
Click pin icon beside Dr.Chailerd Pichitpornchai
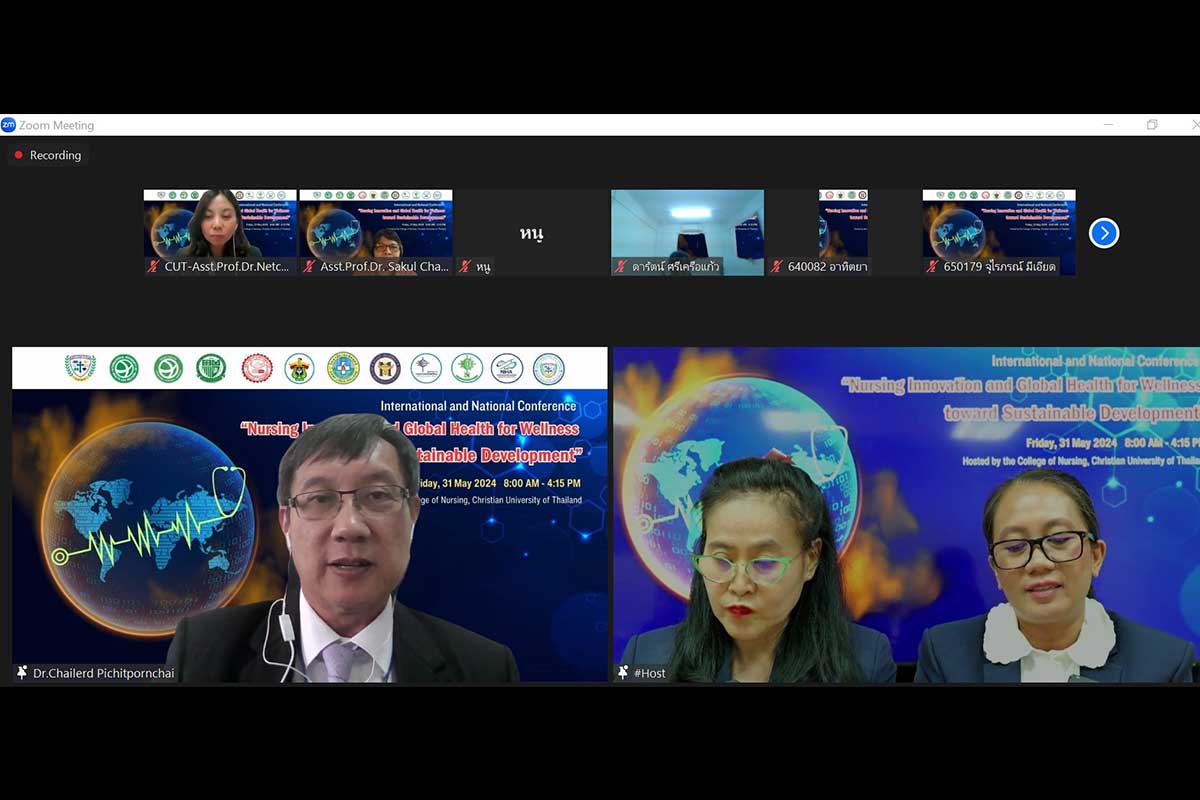tap(22, 673)
